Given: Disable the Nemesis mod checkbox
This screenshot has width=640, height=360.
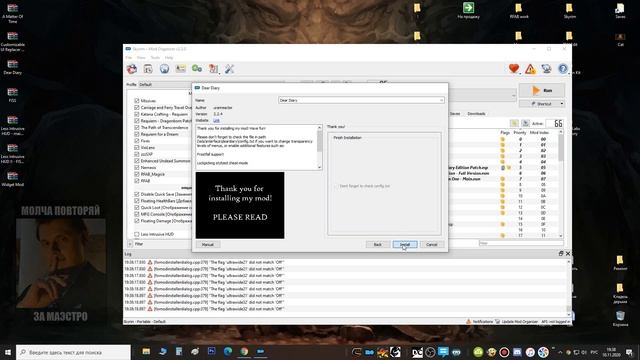Looking at the screenshot, I should pos(137,167).
